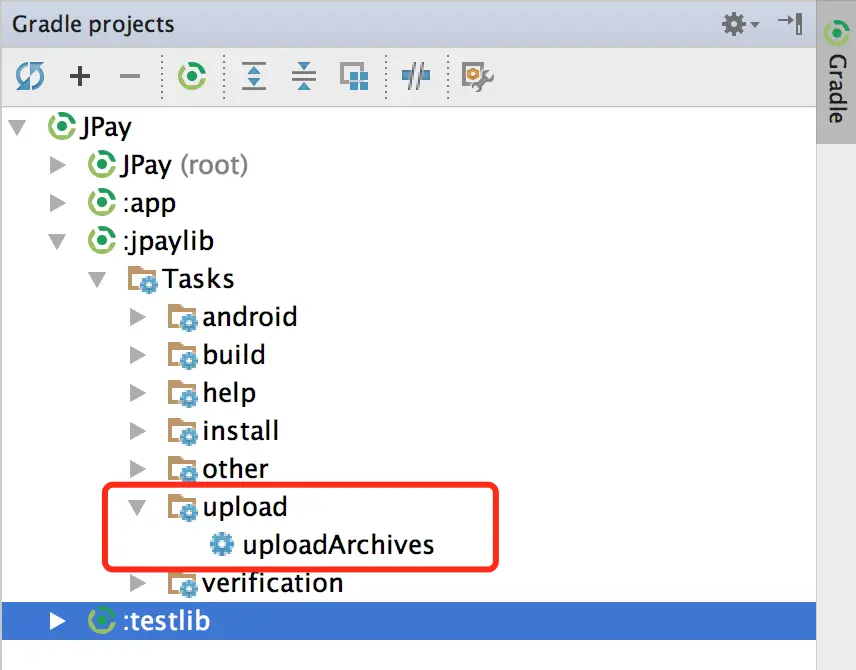Screen dimensions: 856x670
Task: Select the :jpaylib module row
Action: [x=409, y=241]
